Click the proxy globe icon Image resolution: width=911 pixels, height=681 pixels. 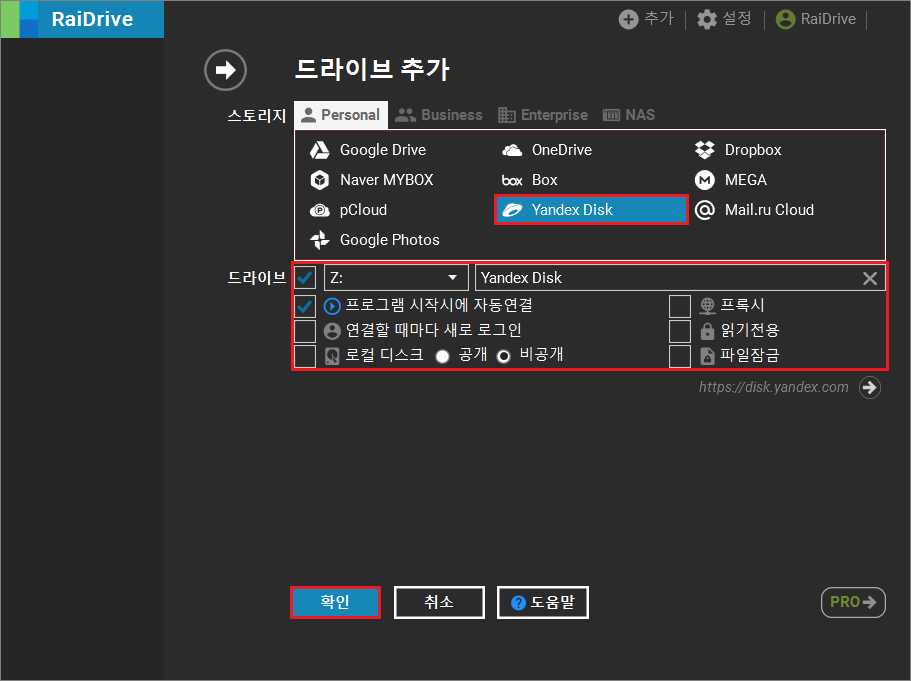click(x=707, y=306)
